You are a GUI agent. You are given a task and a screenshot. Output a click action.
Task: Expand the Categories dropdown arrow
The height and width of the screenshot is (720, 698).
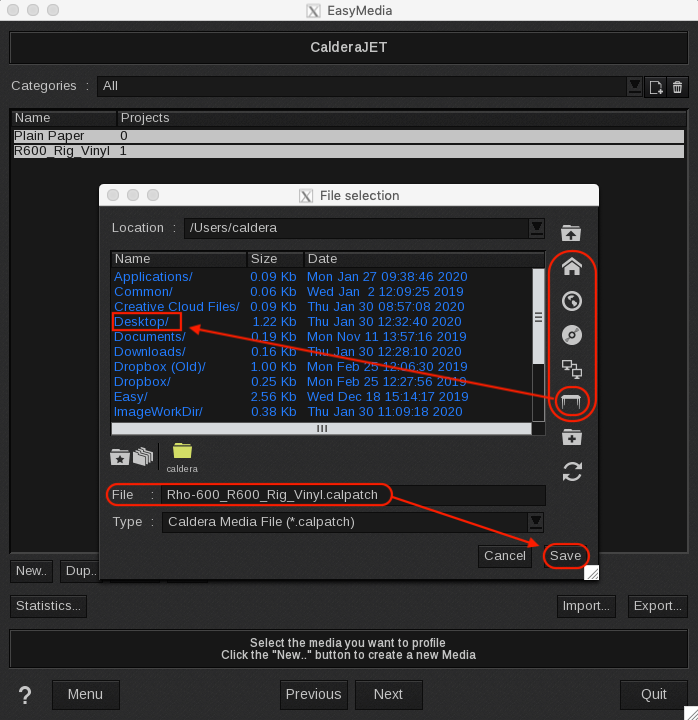pos(635,87)
